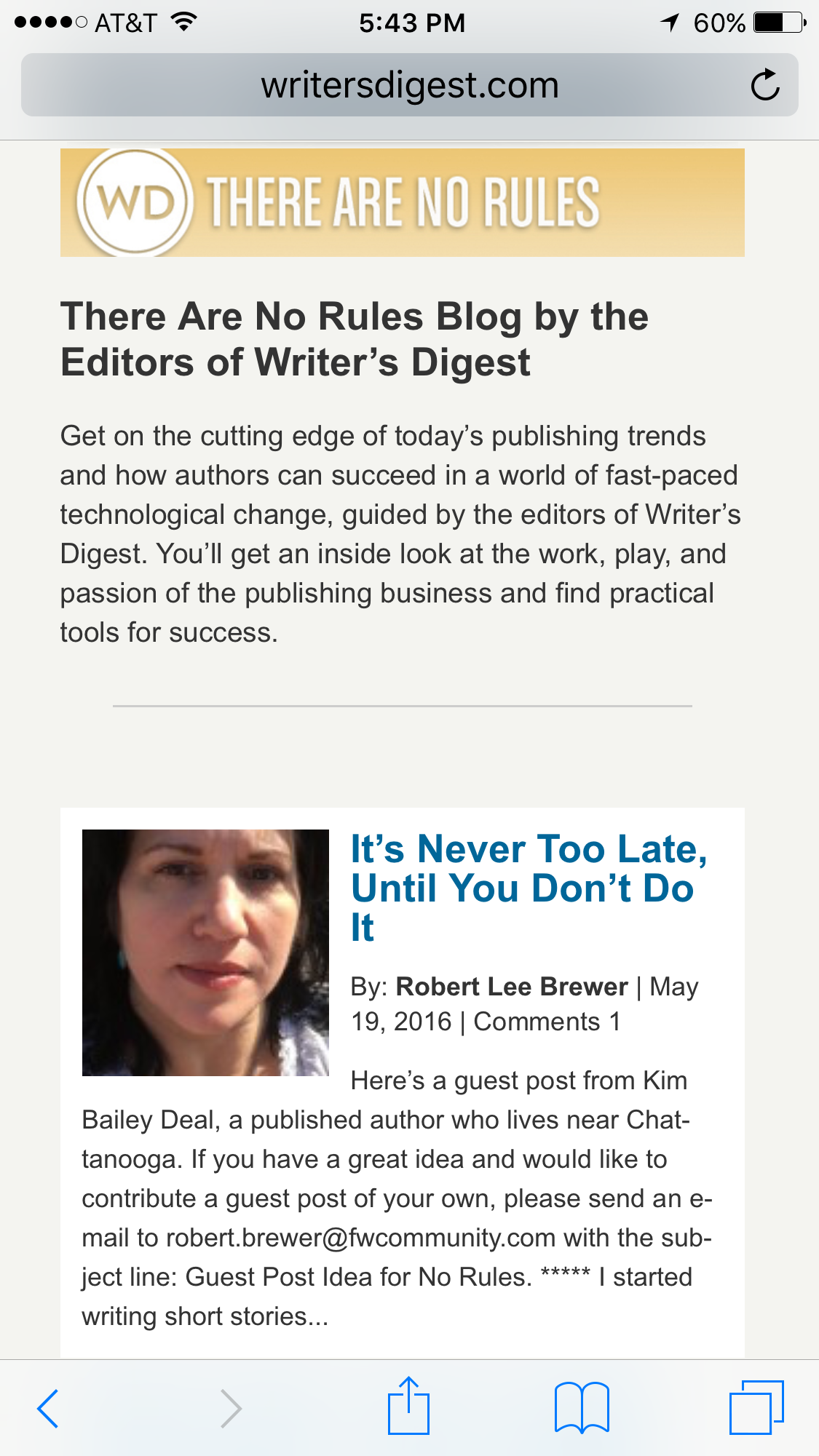Viewport: 819px width, 1456px height.
Task: Tap the guest author photo thumbnail
Action: point(205,952)
